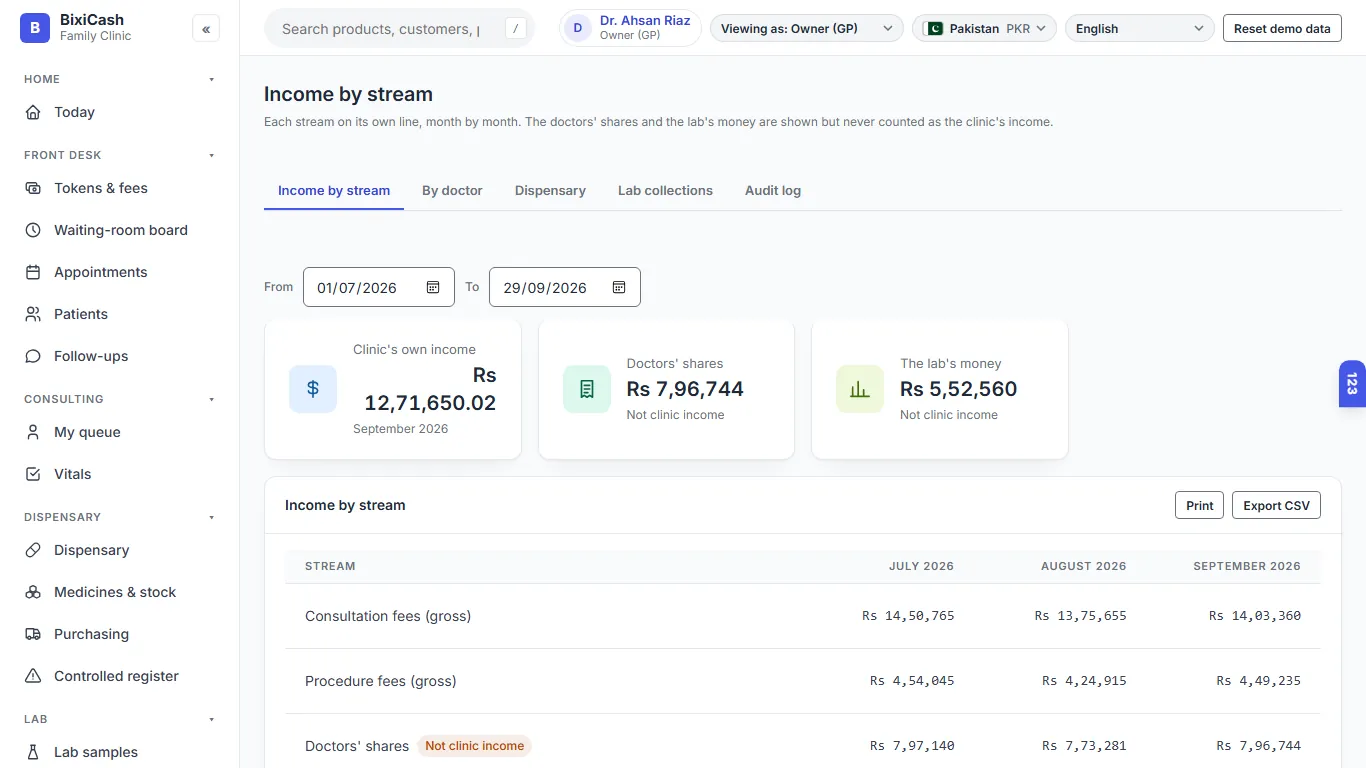Click the Tokens & fees icon
Viewport: 1366px width, 768px height.
(33, 188)
